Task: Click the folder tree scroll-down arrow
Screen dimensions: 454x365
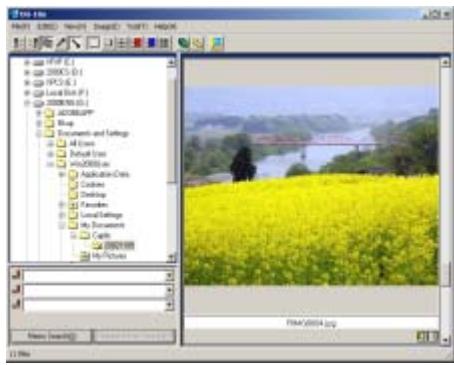Action: tap(171, 257)
